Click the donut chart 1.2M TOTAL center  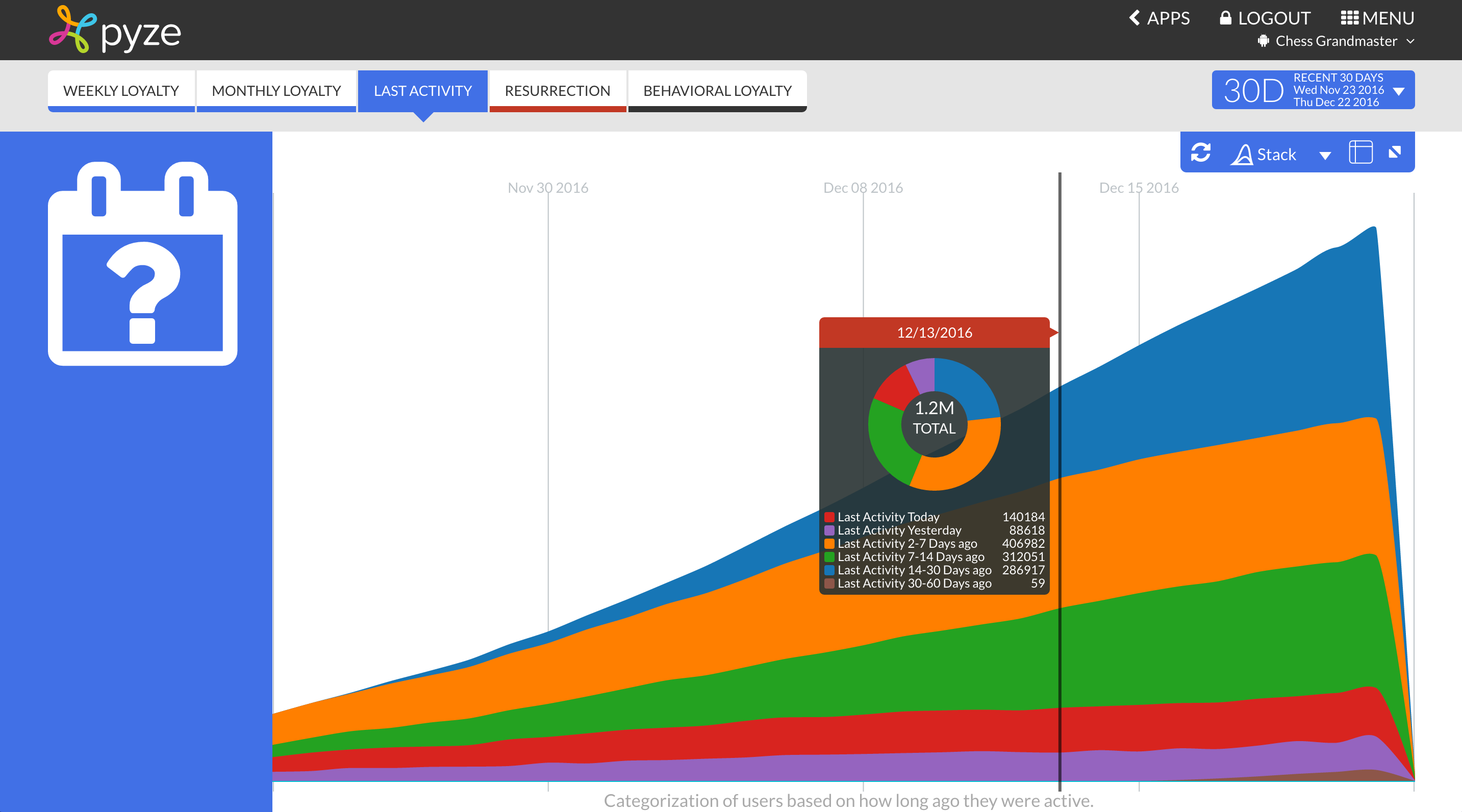click(934, 418)
